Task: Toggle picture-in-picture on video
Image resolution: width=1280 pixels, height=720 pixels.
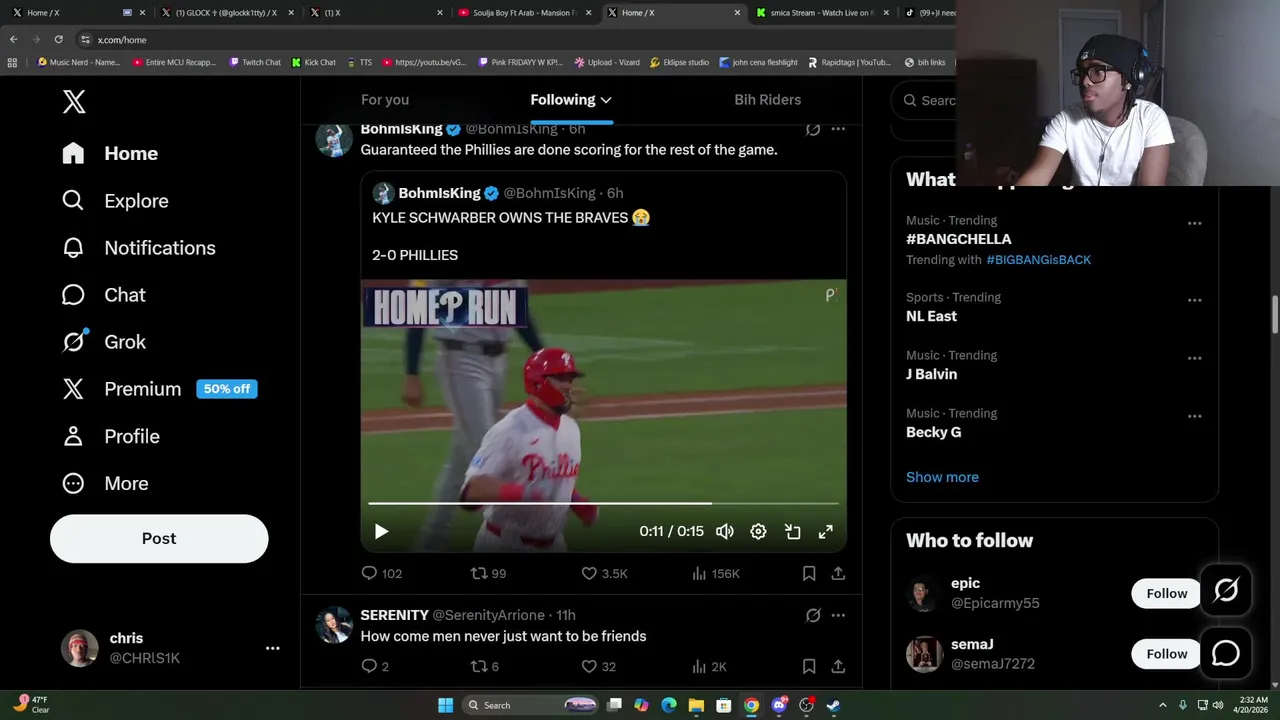Action: pyautogui.click(x=792, y=532)
